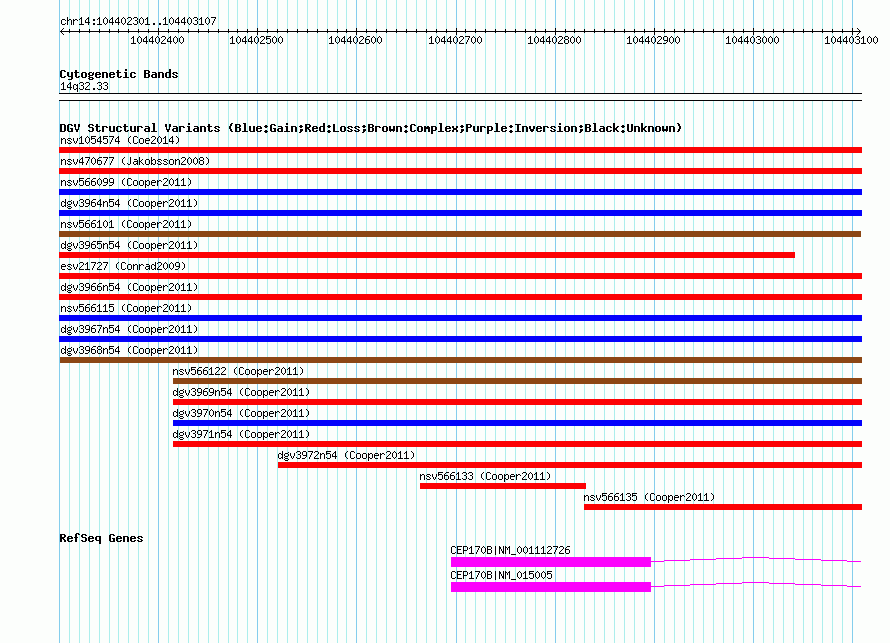Click ruler tick label 104402900
The image size is (890, 643).
pos(653,40)
